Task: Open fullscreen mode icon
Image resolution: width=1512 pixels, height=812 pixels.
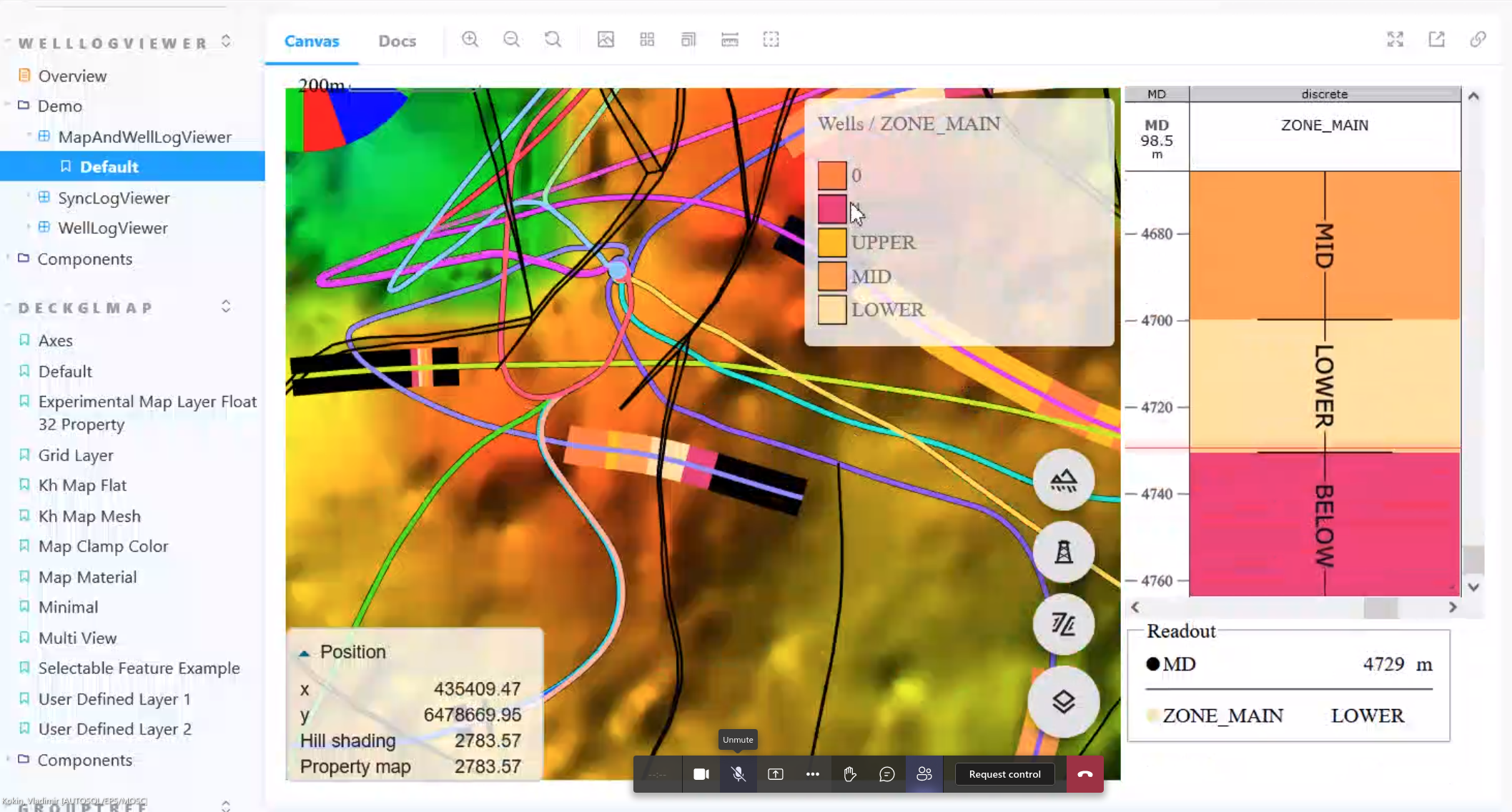Action: pos(1395,40)
